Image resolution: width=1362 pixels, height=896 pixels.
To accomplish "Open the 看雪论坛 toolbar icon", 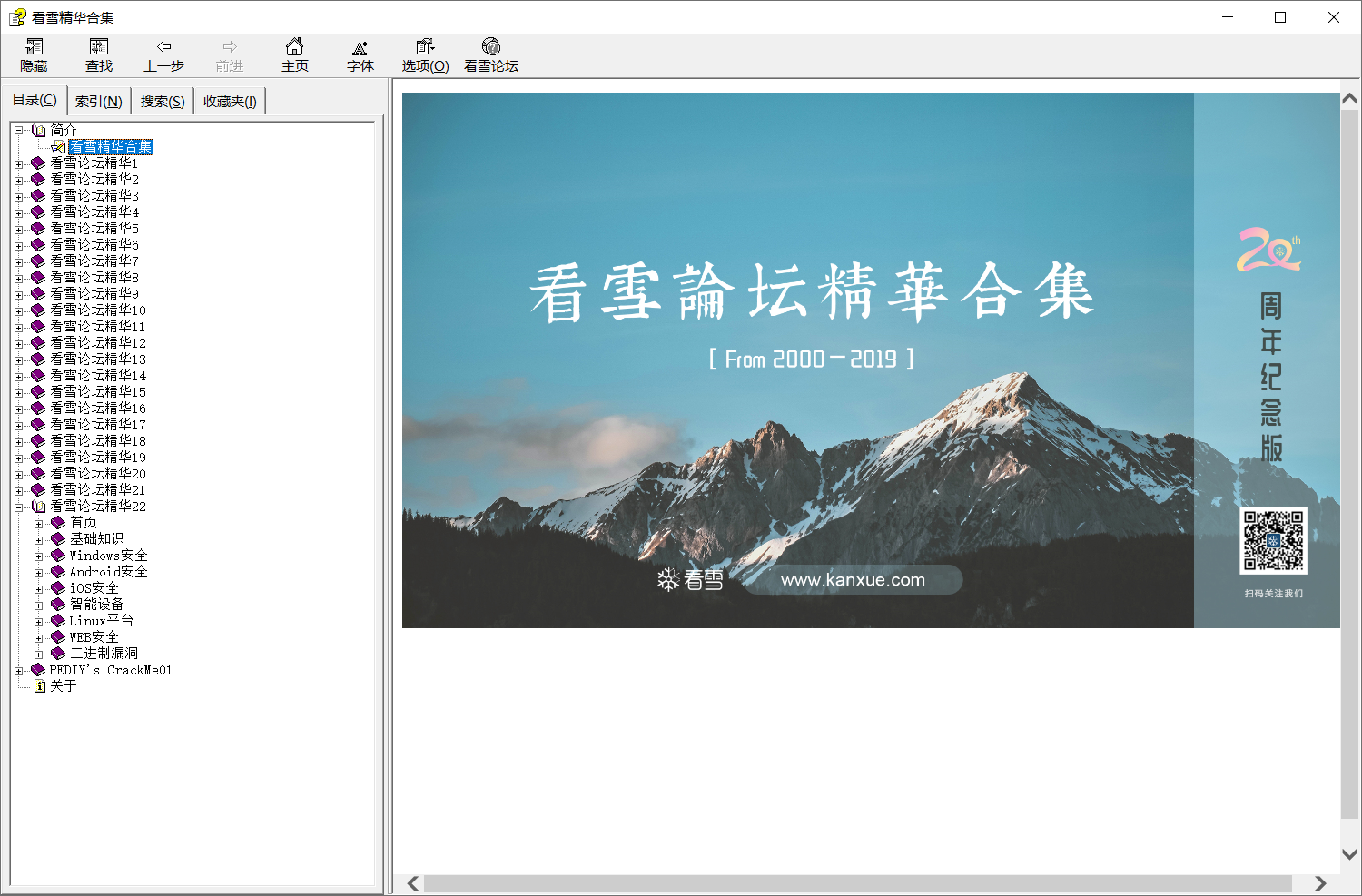I will click(491, 46).
